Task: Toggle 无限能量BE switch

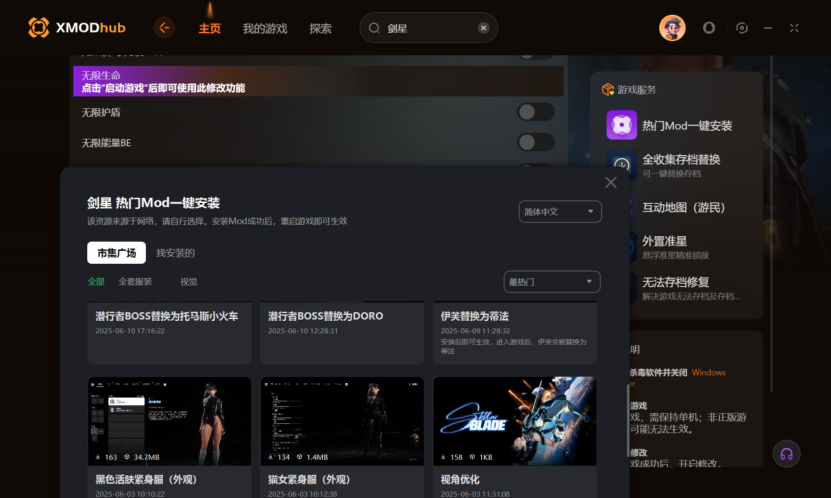Action: click(536, 142)
